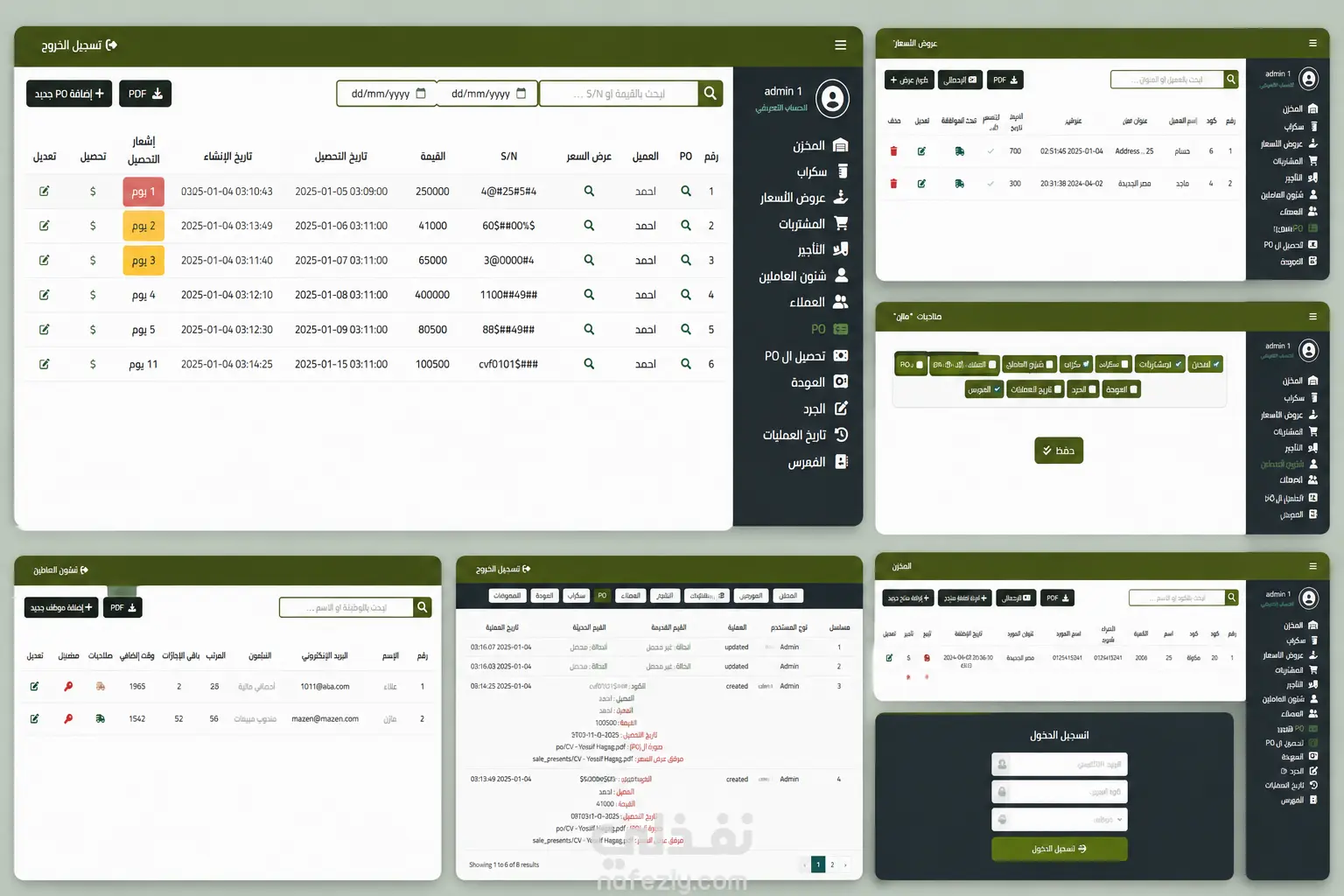Click the admin avatar in the permissions panel
The height and width of the screenshot is (896, 1344).
click(x=1309, y=351)
